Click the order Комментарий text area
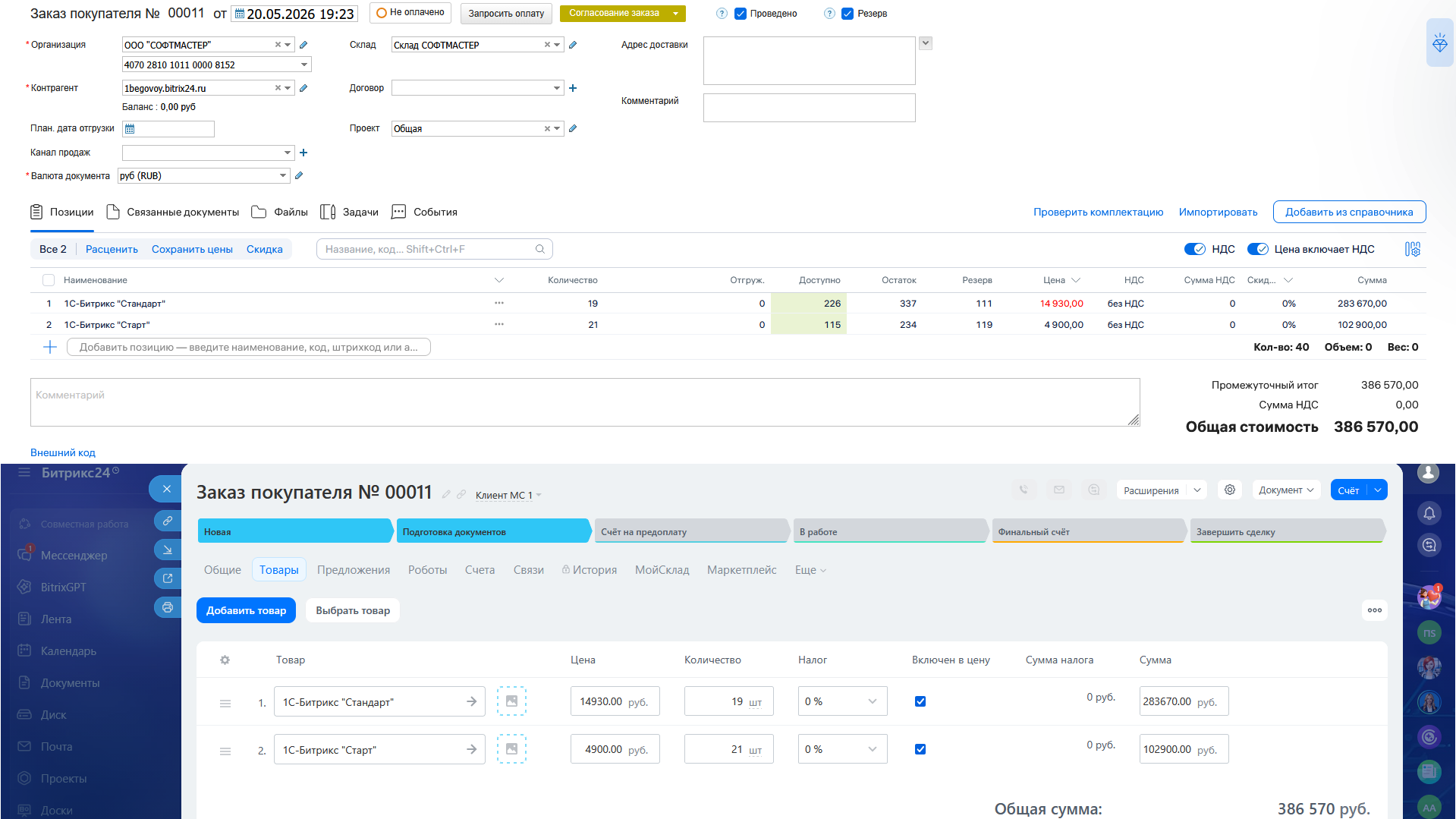This screenshot has height=819, width=1456. (585, 402)
